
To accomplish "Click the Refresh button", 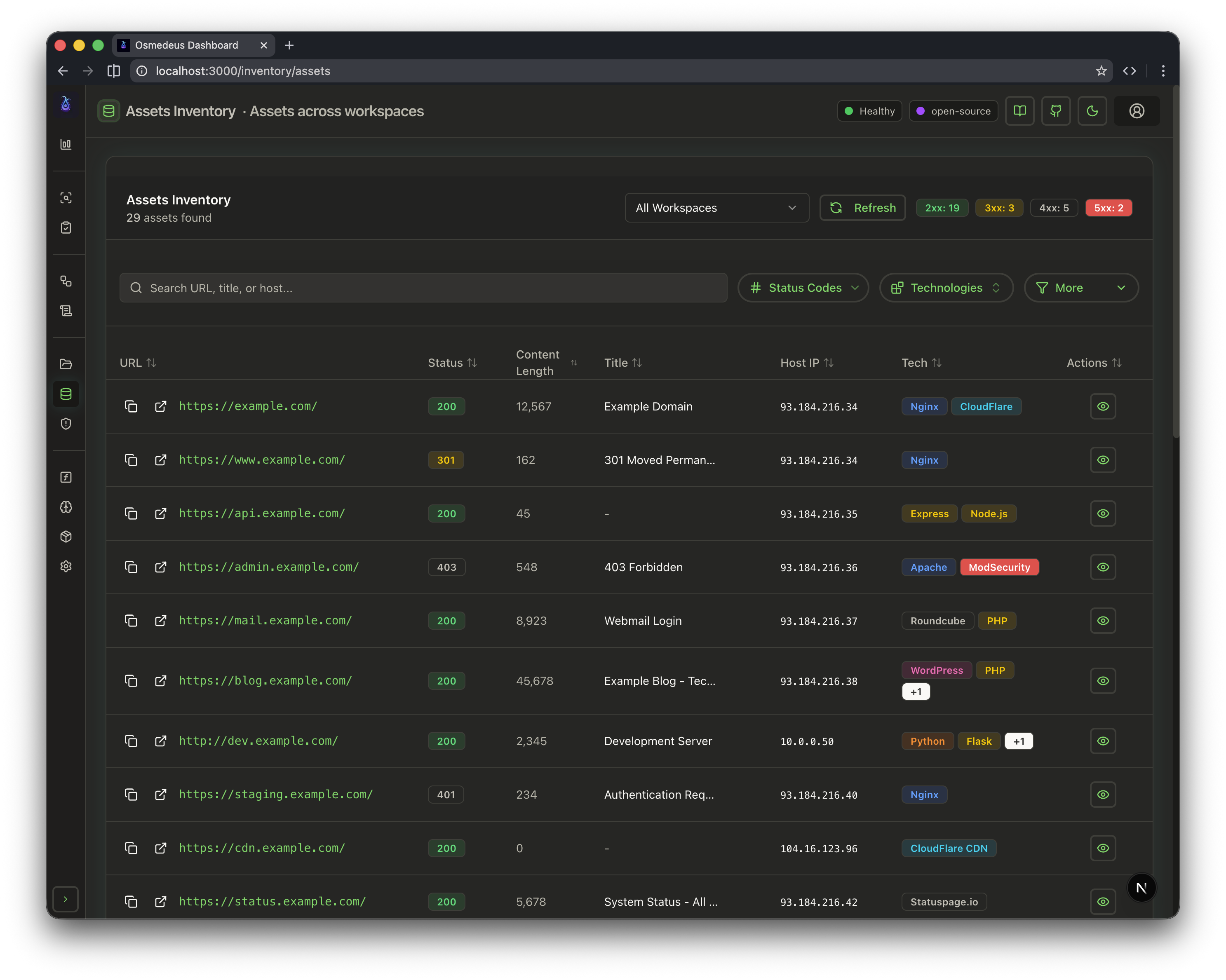I will [x=862, y=207].
